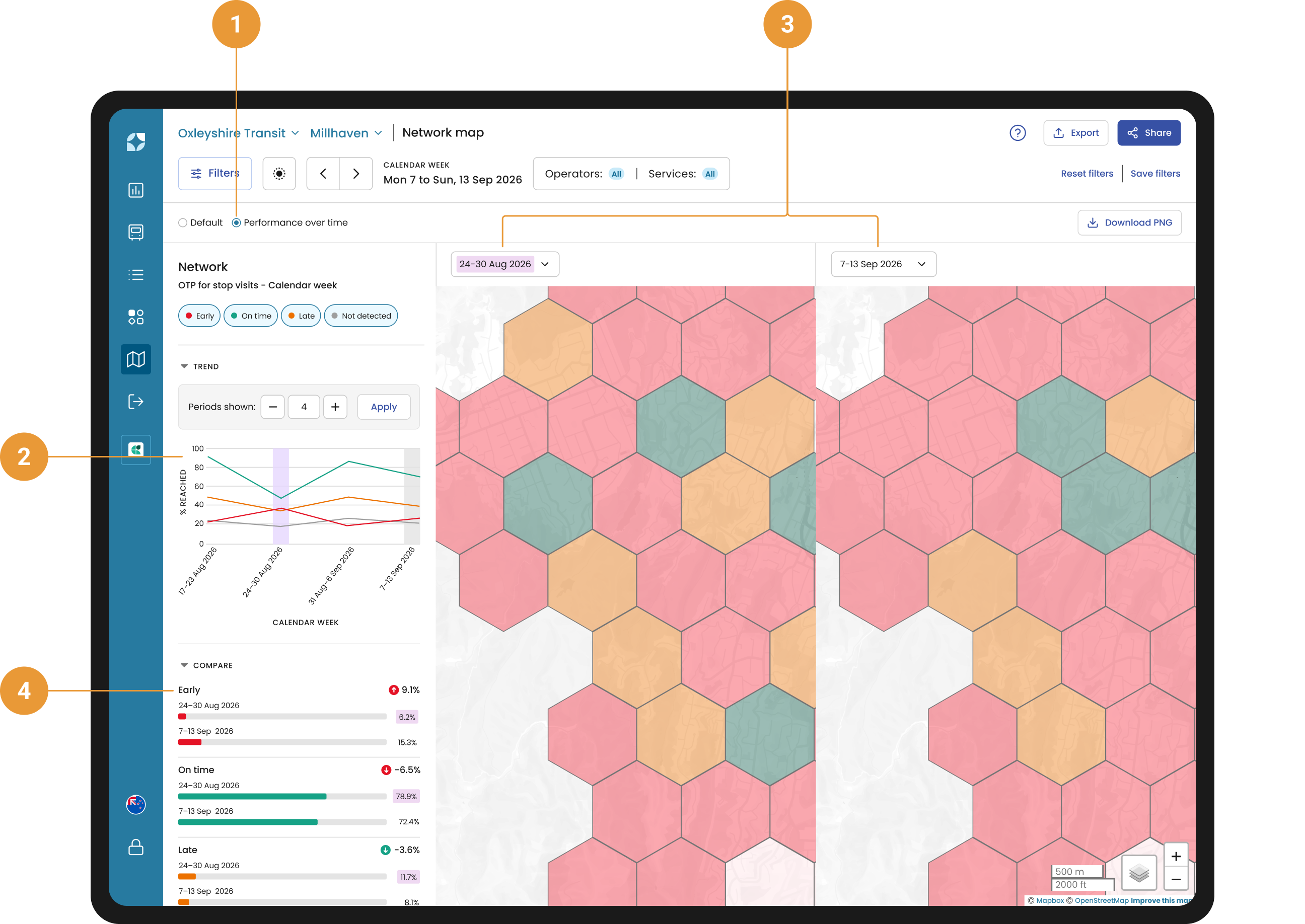Image resolution: width=1305 pixels, height=924 pixels.
Task: Click Download PNG
Action: click(x=1129, y=222)
